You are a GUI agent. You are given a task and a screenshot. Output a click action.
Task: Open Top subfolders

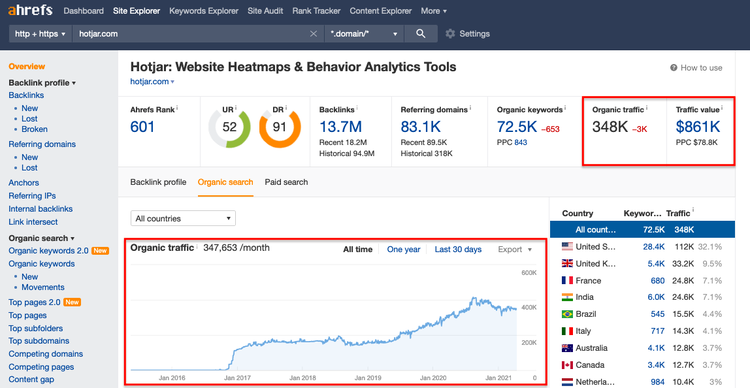[x=36, y=328]
